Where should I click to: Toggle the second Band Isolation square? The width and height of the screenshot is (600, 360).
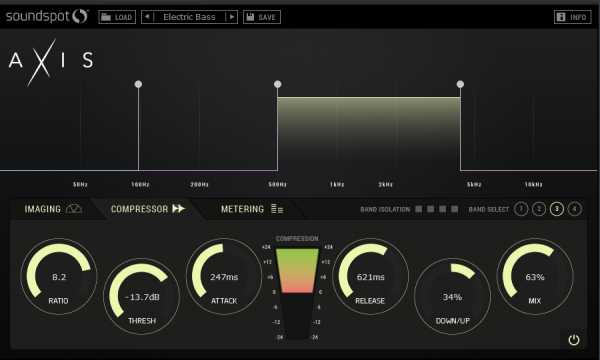click(431, 209)
